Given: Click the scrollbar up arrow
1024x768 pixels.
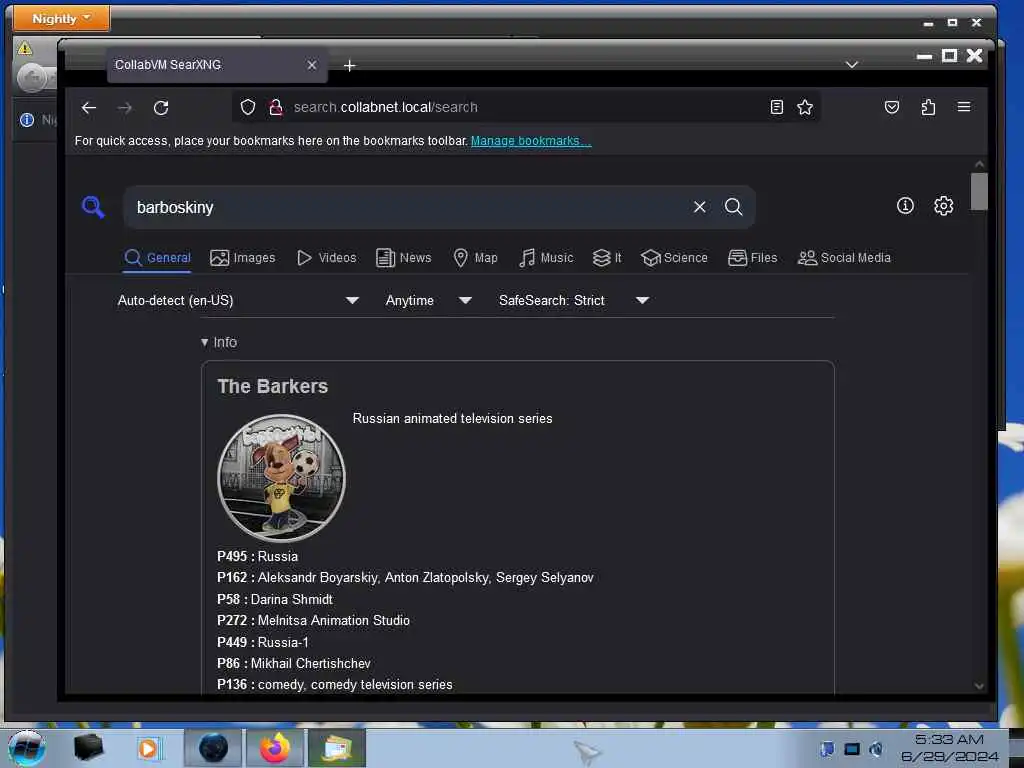Looking at the screenshot, I should 978,164.
